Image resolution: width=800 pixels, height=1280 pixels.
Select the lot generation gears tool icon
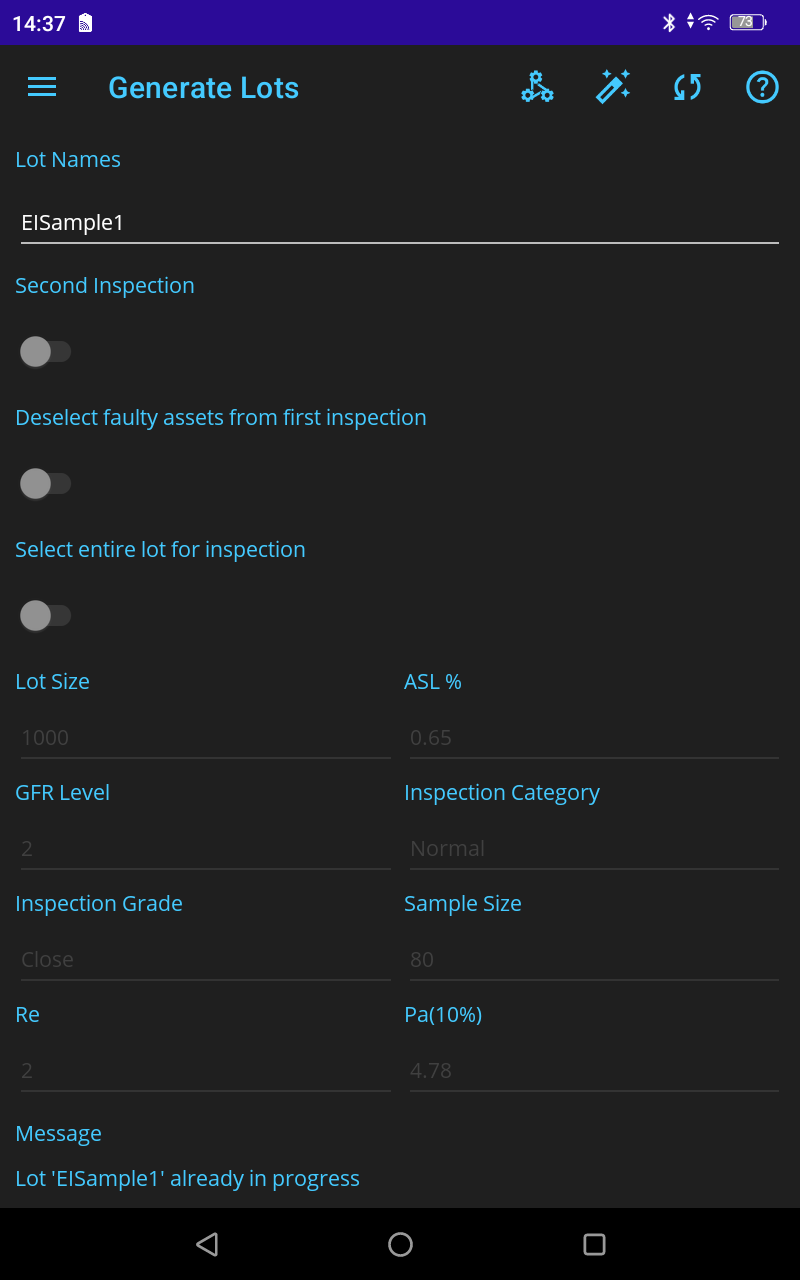[x=537, y=87]
